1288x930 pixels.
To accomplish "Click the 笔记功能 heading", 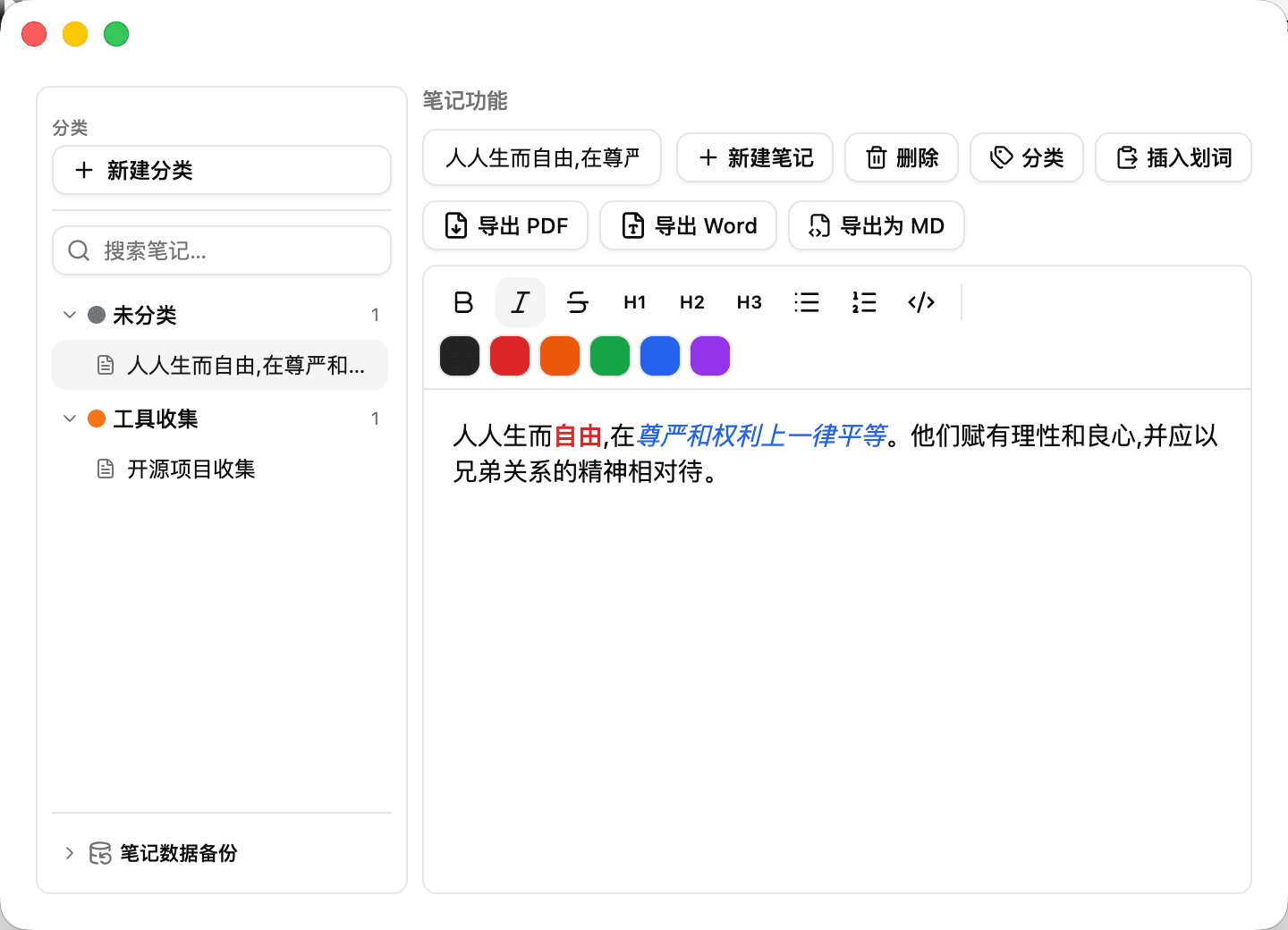I will click(x=465, y=100).
